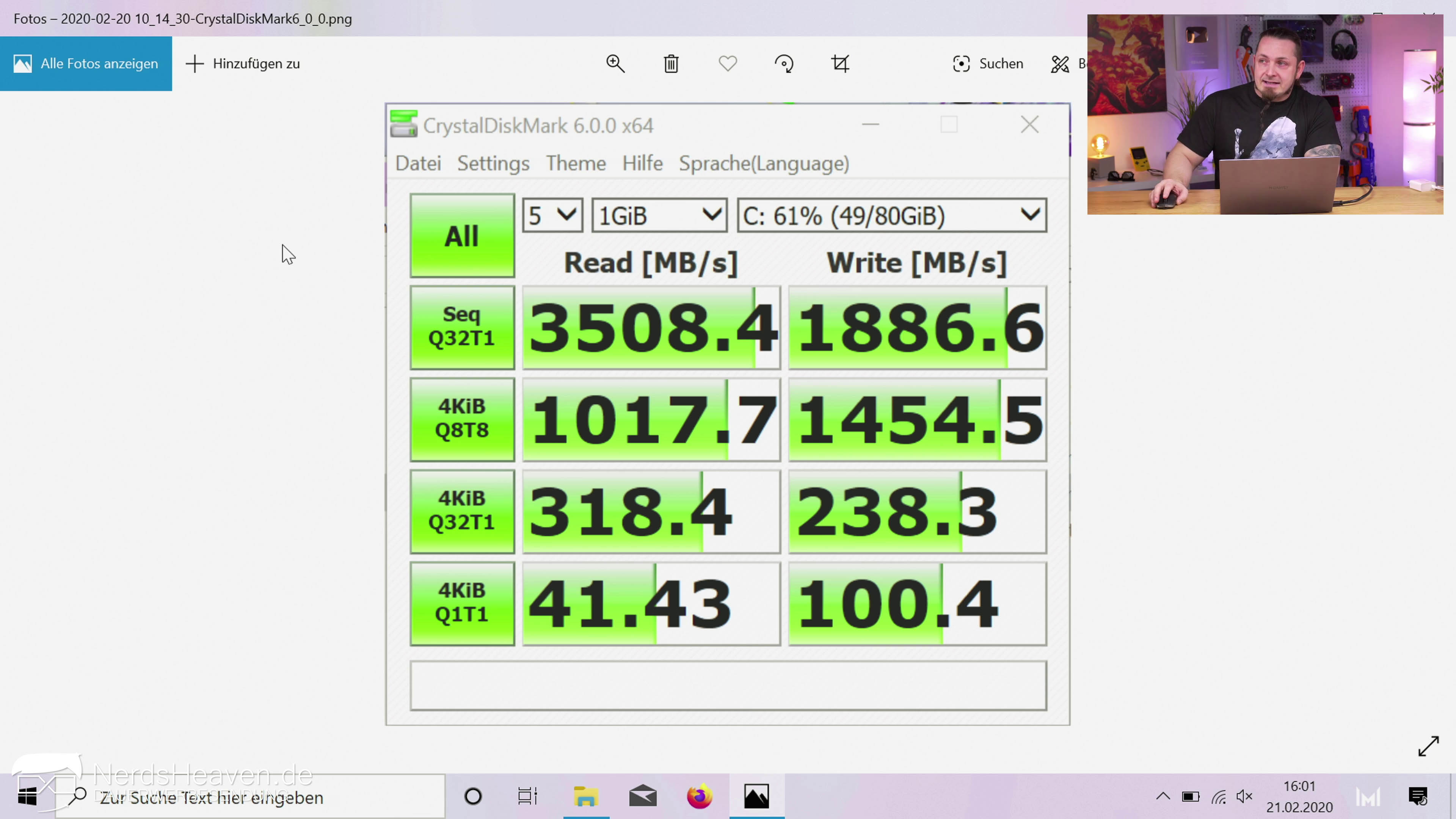The width and height of the screenshot is (1456, 819).
Task: Click the Write [MB/s] column header
Action: click(917, 263)
